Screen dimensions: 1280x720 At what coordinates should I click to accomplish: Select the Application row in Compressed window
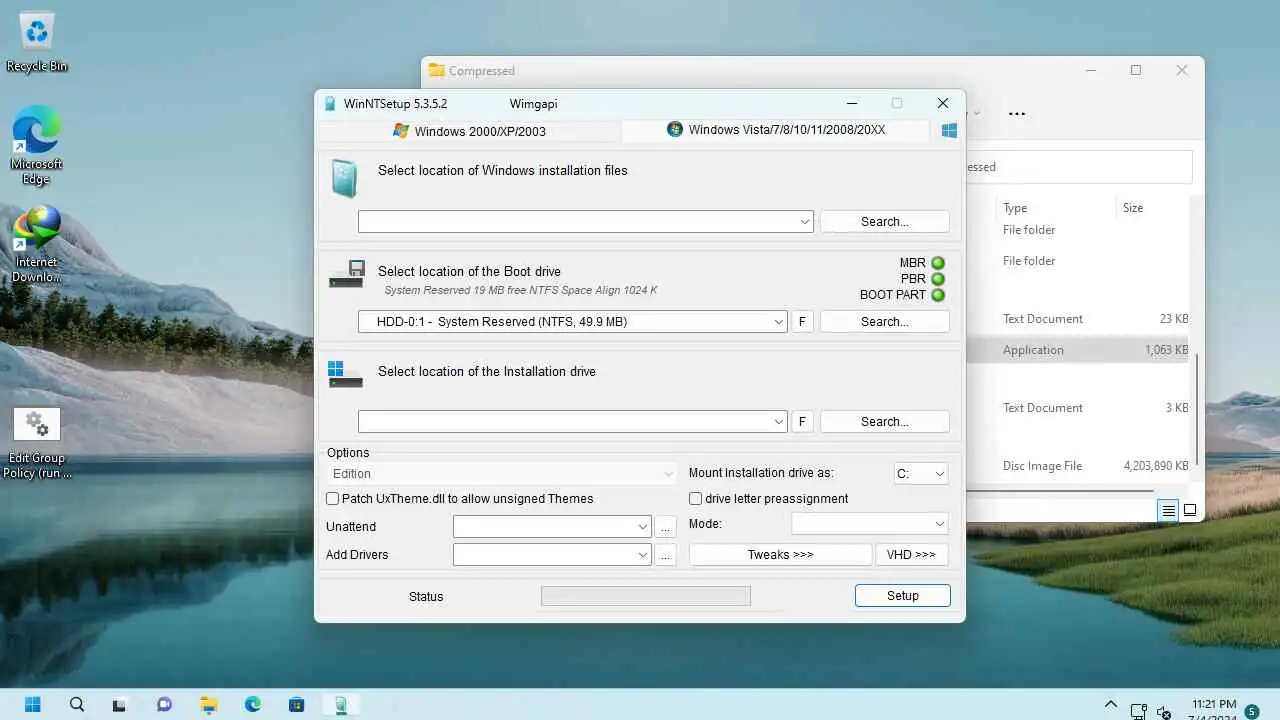click(x=1078, y=350)
